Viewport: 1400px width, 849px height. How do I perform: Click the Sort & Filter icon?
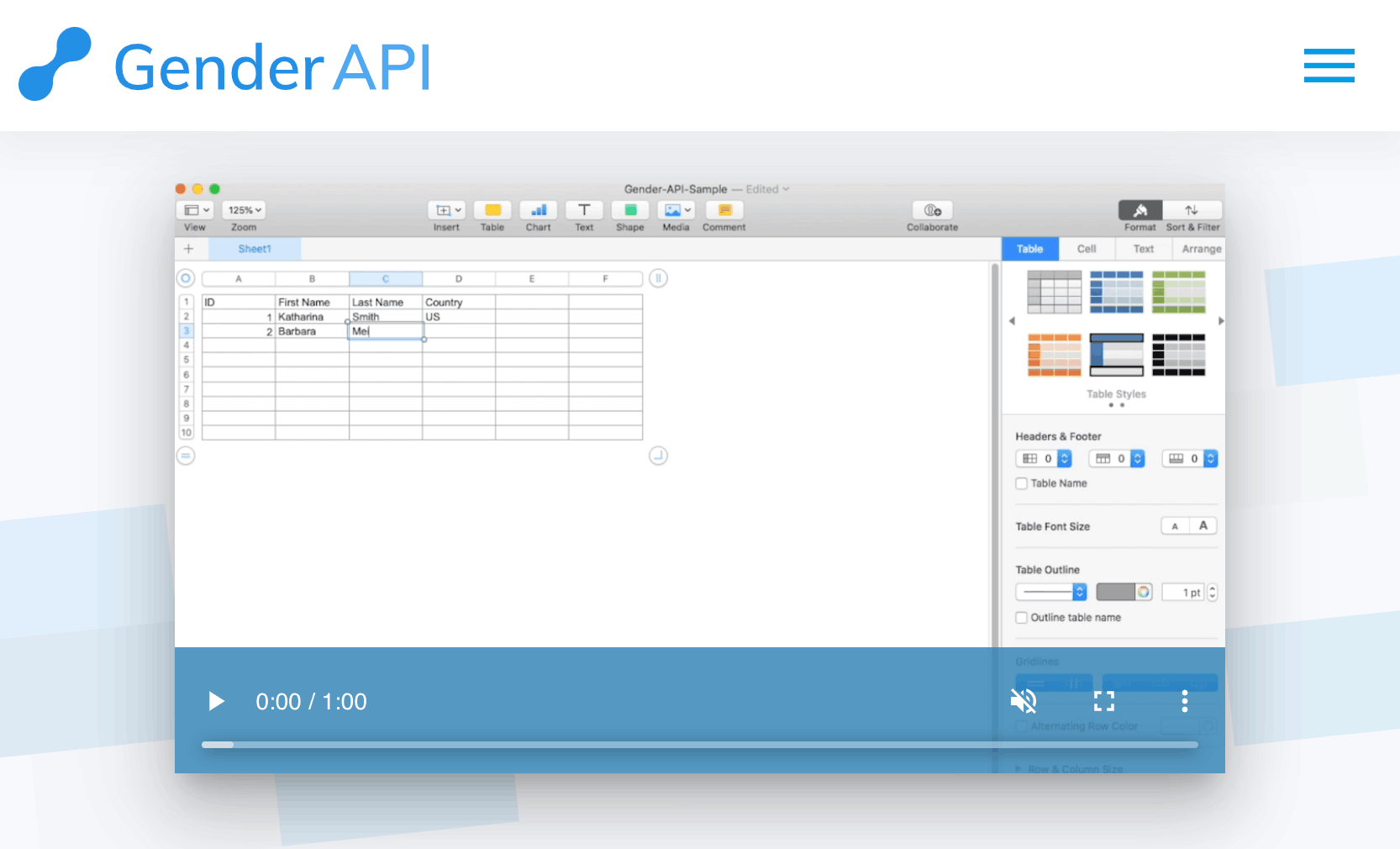[x=1192, y=210]
